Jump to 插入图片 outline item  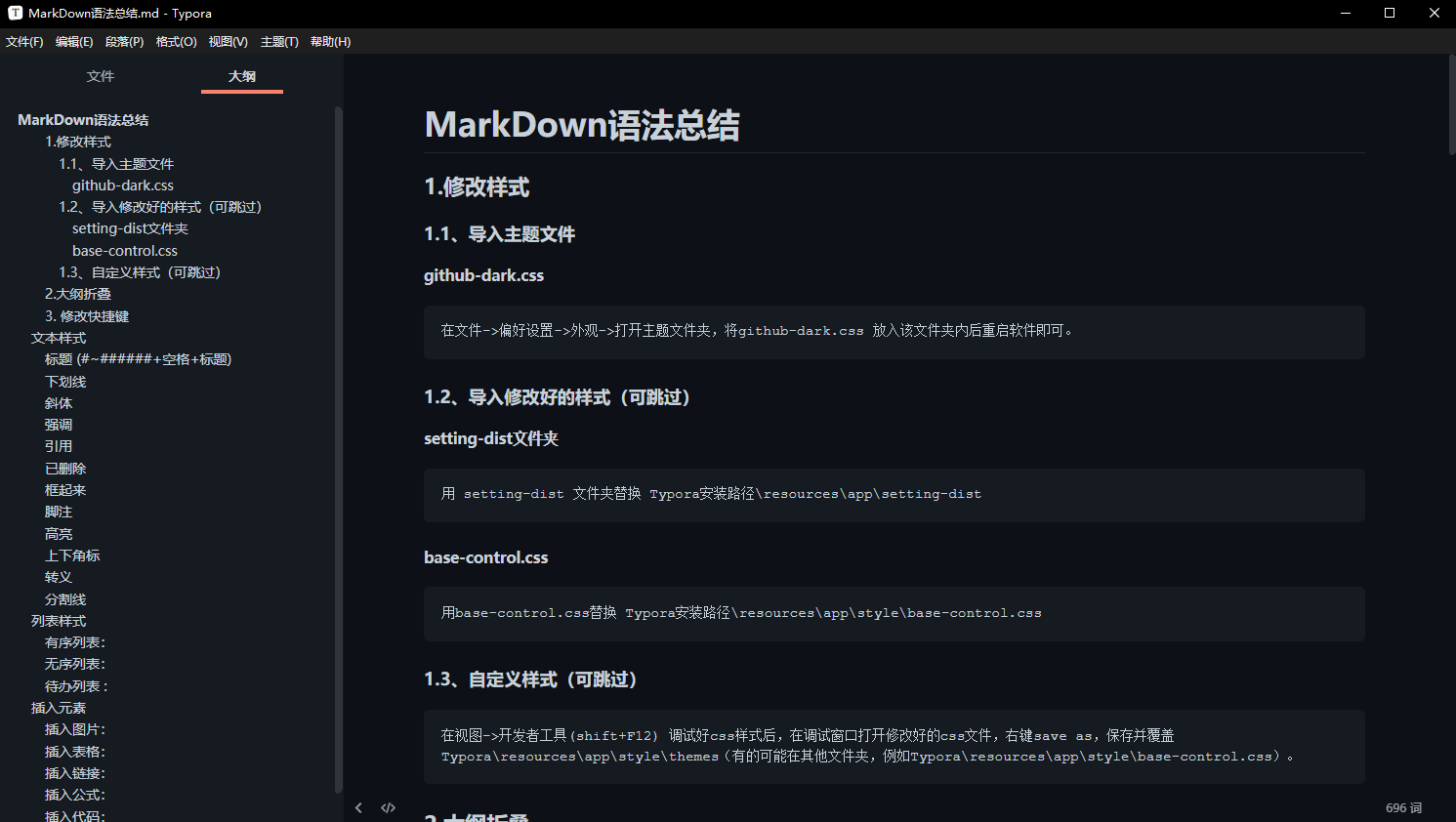75,729
